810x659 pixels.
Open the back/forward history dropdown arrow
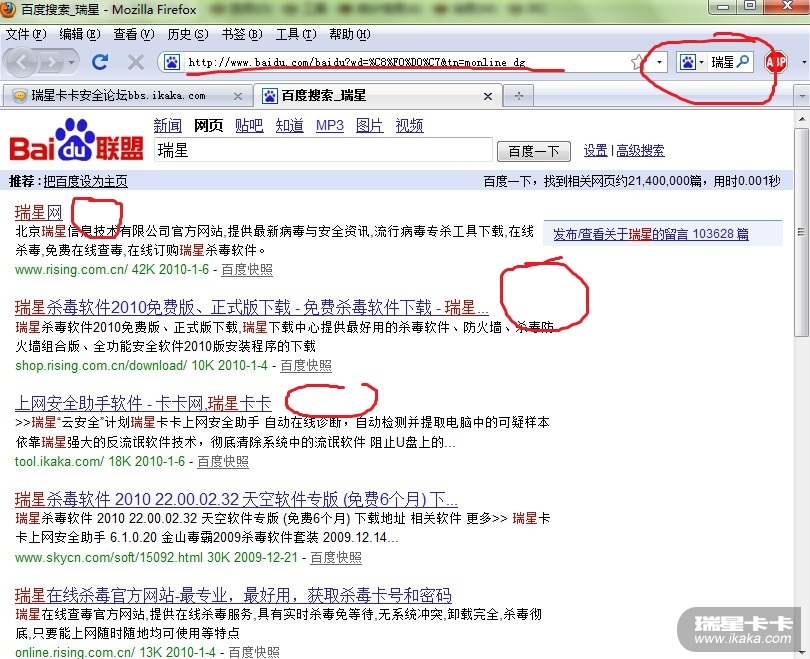[72, 62]
